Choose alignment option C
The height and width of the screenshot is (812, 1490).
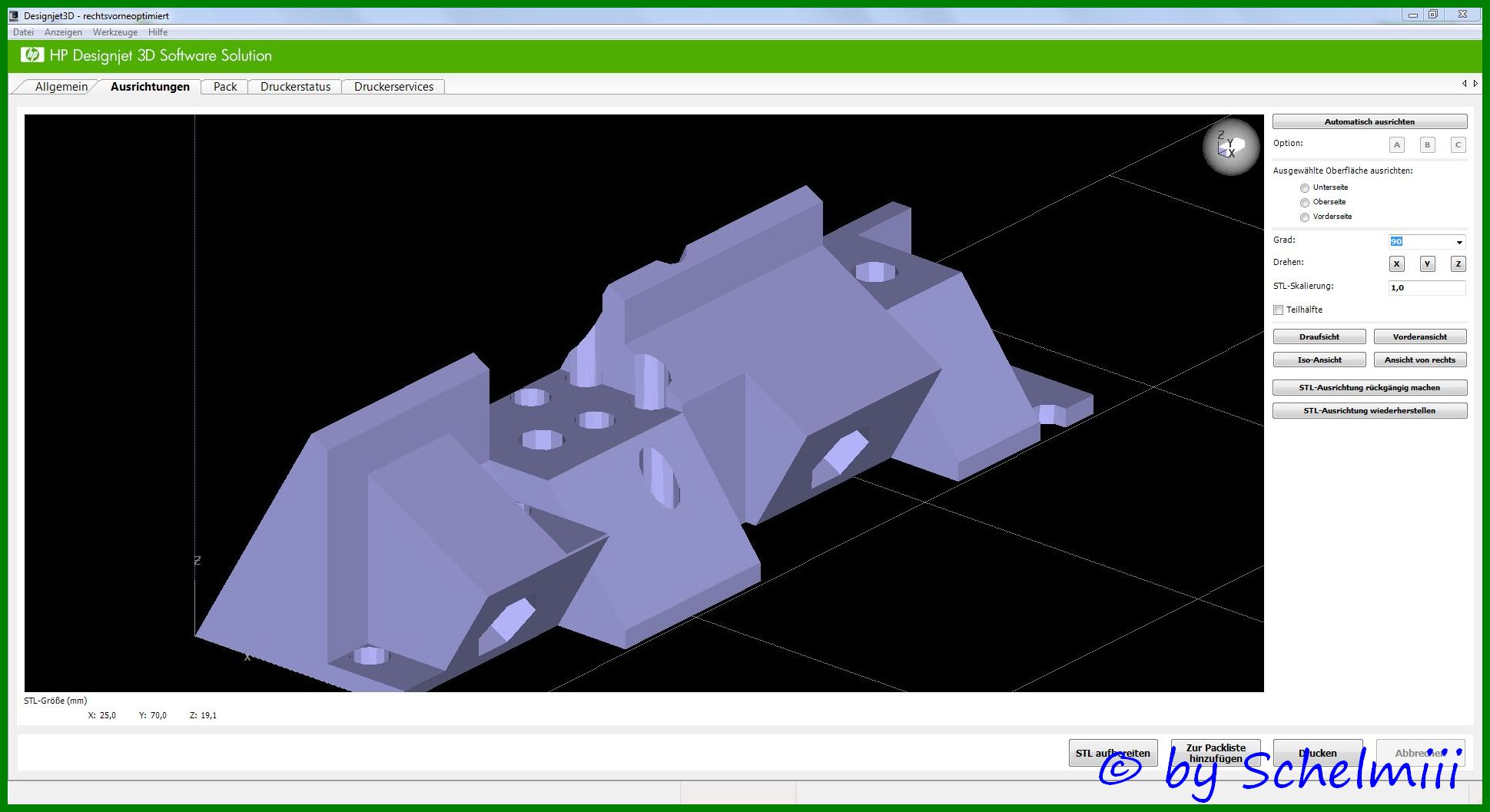(1458, 144)
